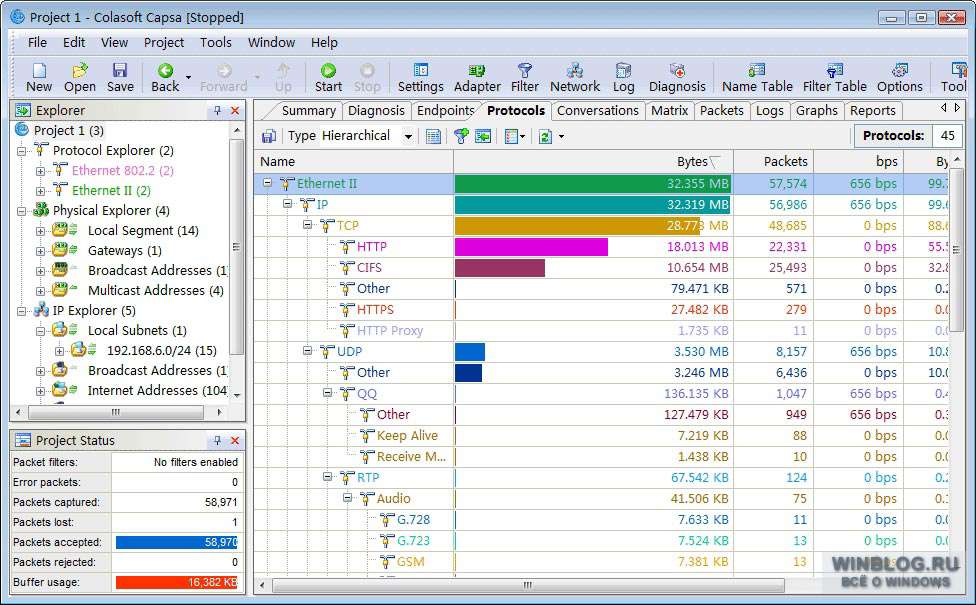Collapse the TCP protocol node
This screenshot has height=605, width=976.
pos(307,225)
